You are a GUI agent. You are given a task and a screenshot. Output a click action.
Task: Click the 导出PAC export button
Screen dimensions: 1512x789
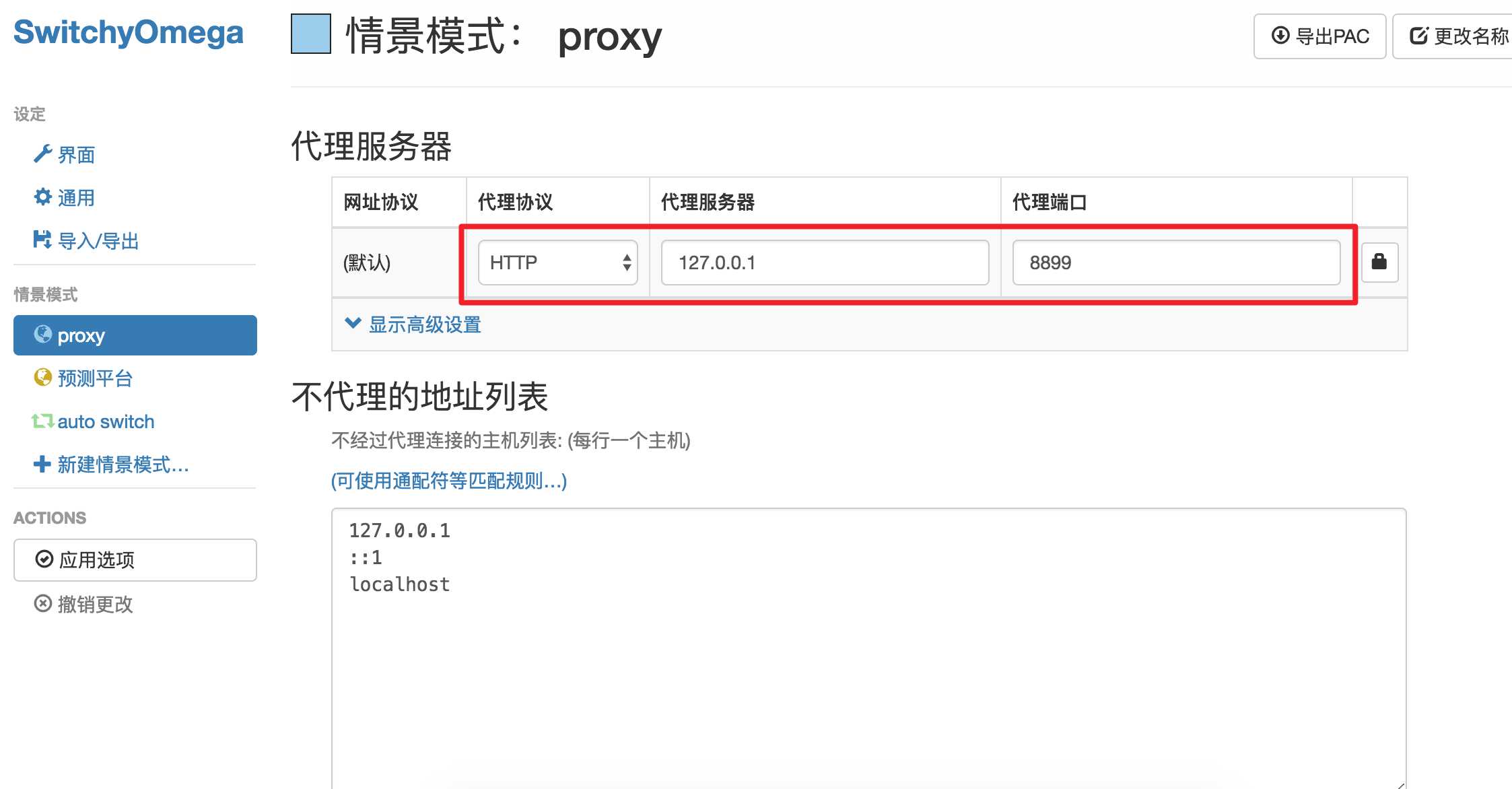(1319, 36)
